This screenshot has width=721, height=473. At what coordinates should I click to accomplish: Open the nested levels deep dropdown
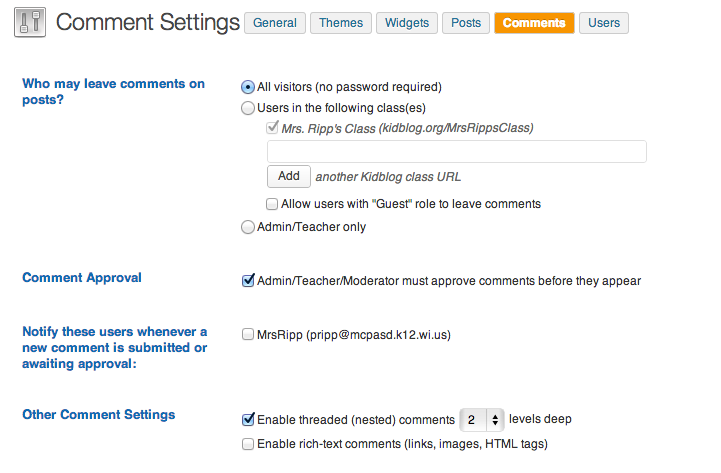click(x=481, y=420)
